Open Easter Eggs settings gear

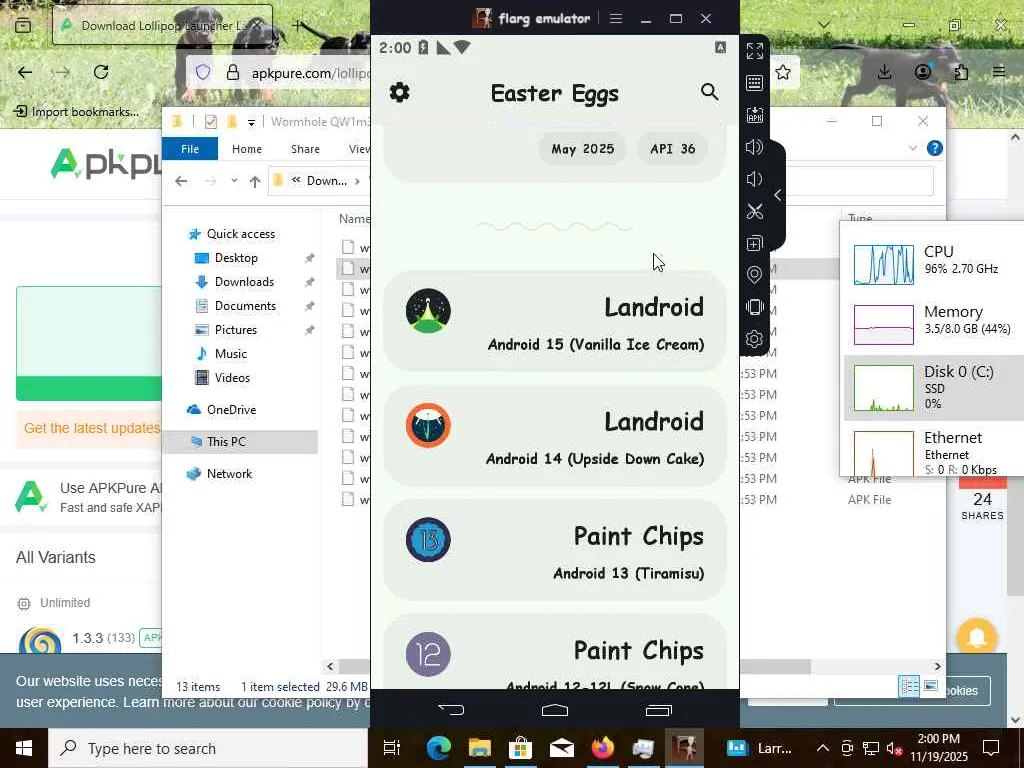(400, 92)
